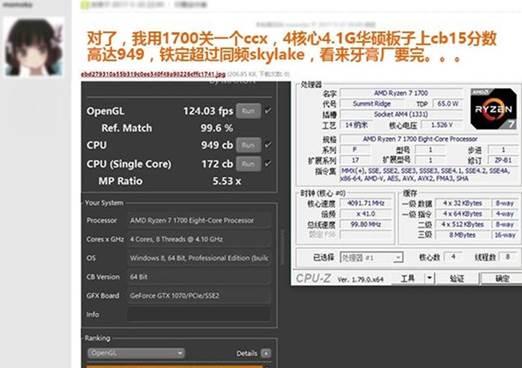Click the Ryzen 7 logo in CPU-Z
Image resolution: width=522 pixels, height=368 pixels.
[x=493, y=109]
